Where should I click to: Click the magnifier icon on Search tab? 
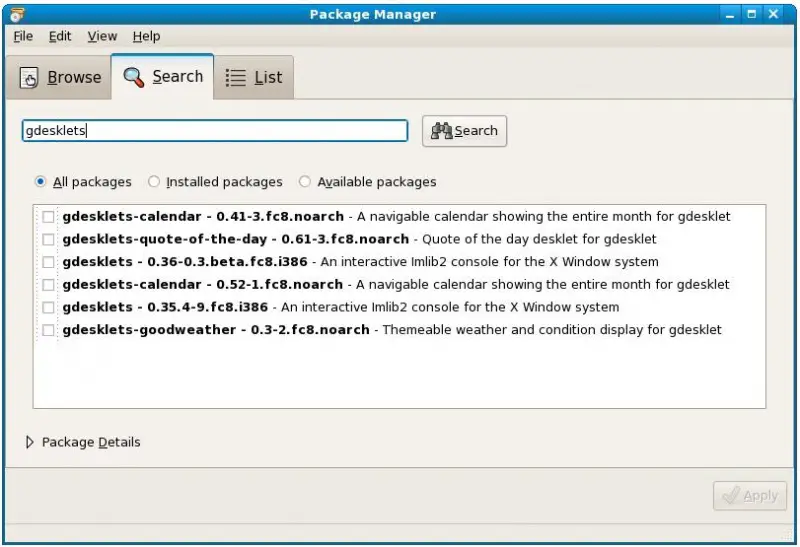pyautogui.click(x=133, y=77)
